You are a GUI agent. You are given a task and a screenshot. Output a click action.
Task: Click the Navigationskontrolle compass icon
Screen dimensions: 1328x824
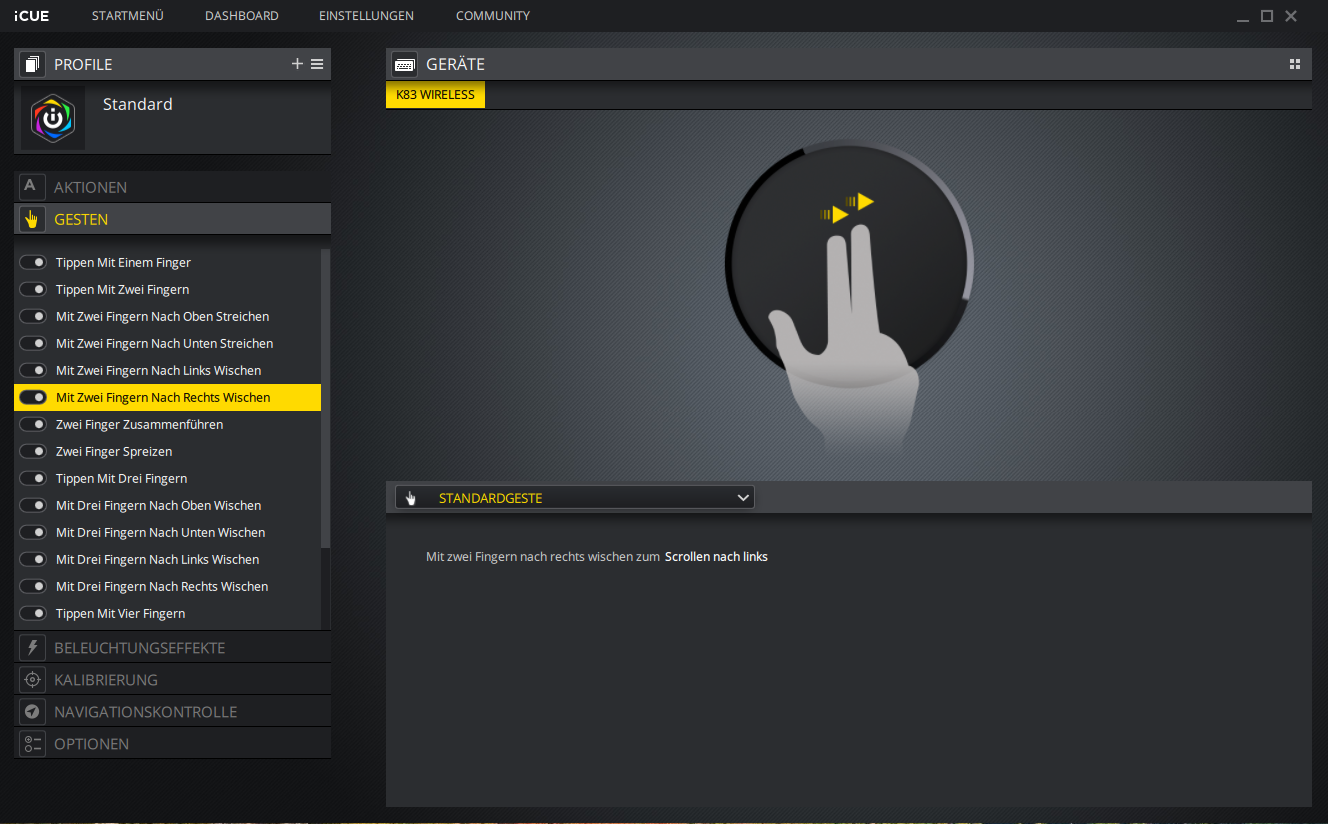pos(32,712)
